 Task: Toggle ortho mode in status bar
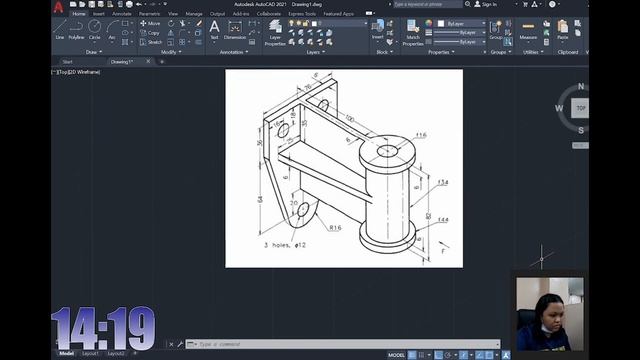pyautogui.click(x=438, y=355)
